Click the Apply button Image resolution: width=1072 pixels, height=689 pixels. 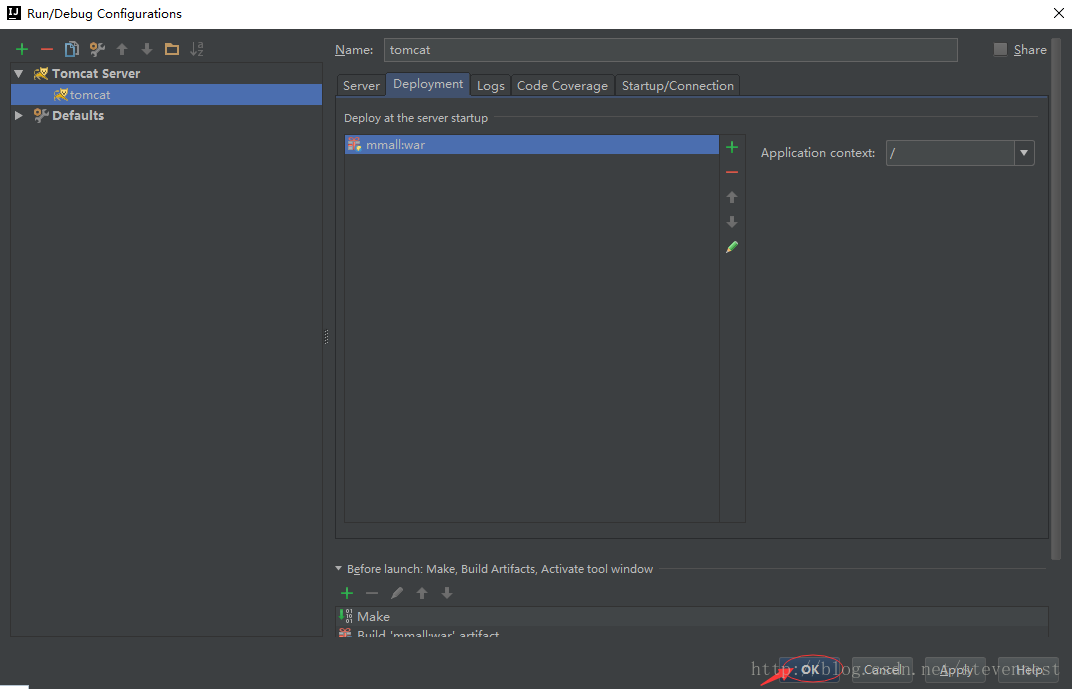(x=955, y=669)
